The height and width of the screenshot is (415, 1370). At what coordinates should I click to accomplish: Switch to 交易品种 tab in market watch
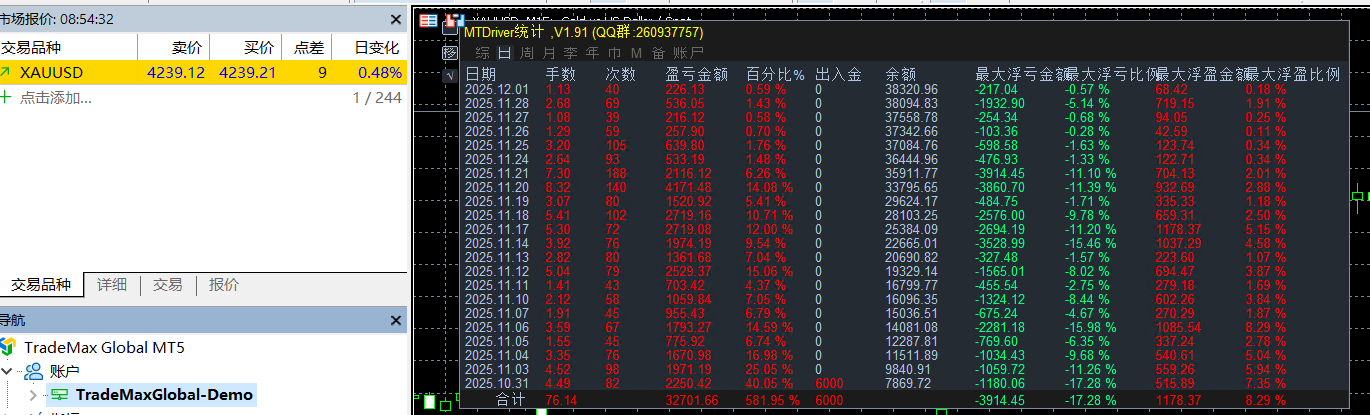pos(41,284)
